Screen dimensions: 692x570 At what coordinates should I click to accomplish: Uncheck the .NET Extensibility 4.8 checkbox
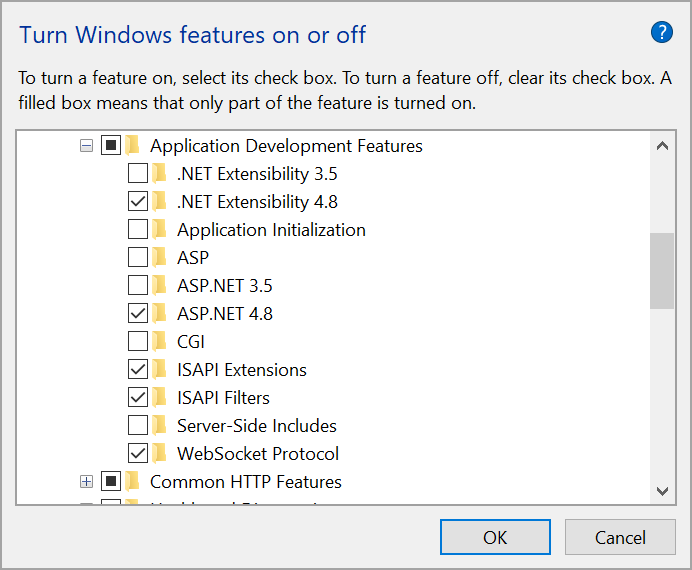[138, 202]
